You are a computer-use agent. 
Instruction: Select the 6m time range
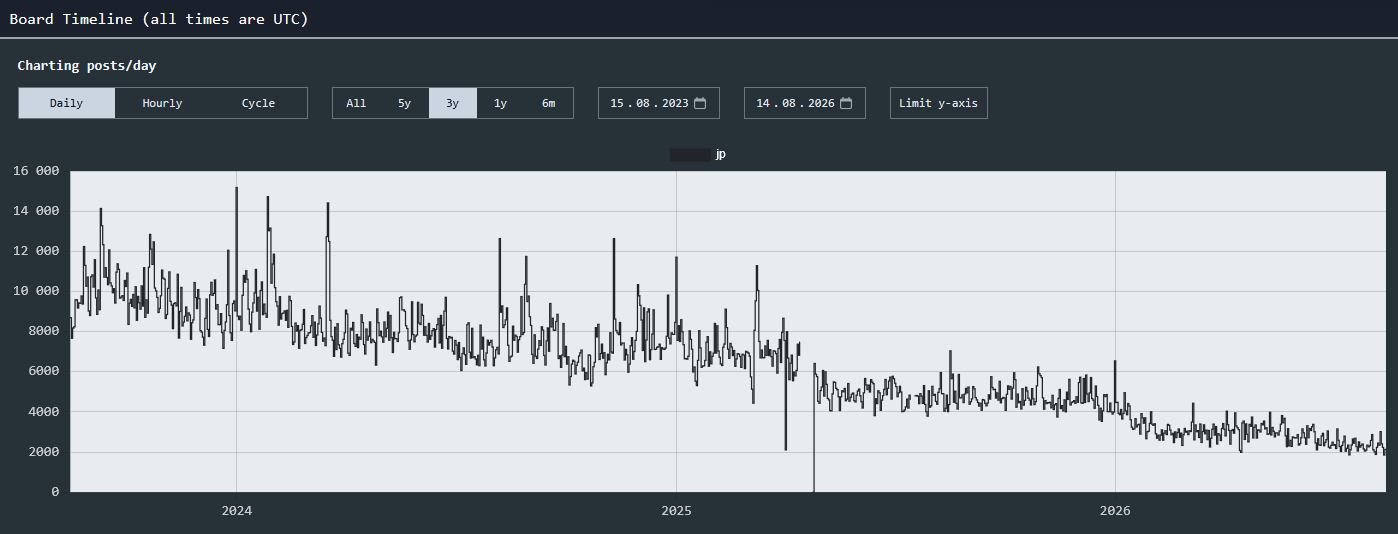pos(549,103)
